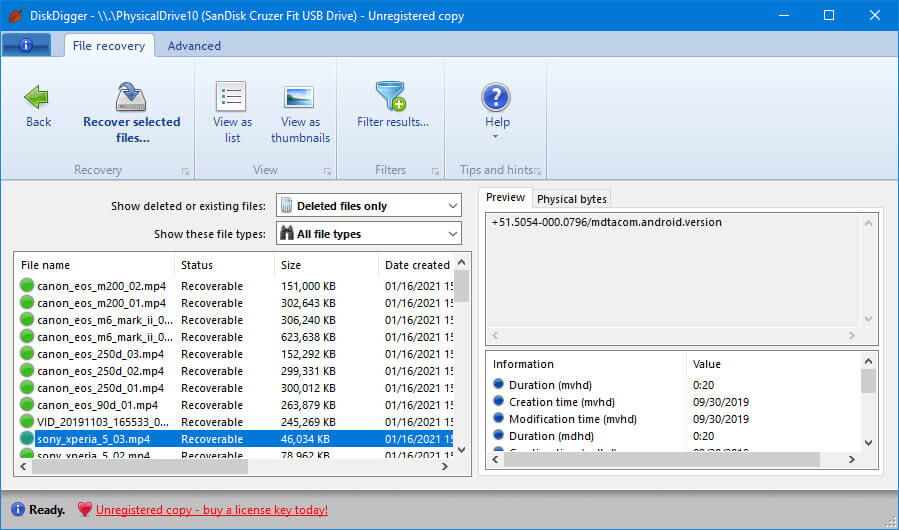Click the information panel scroll up arrow
899x530 pixels.
[868, 361]
